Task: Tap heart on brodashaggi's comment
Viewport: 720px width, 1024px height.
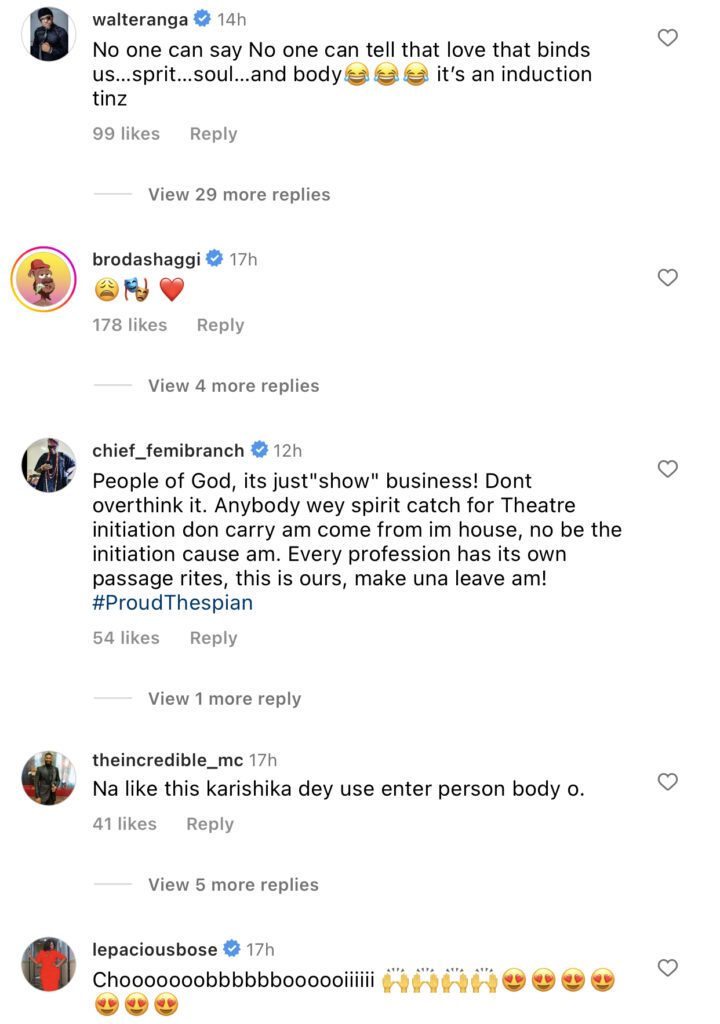Action: tap(667, 277)
